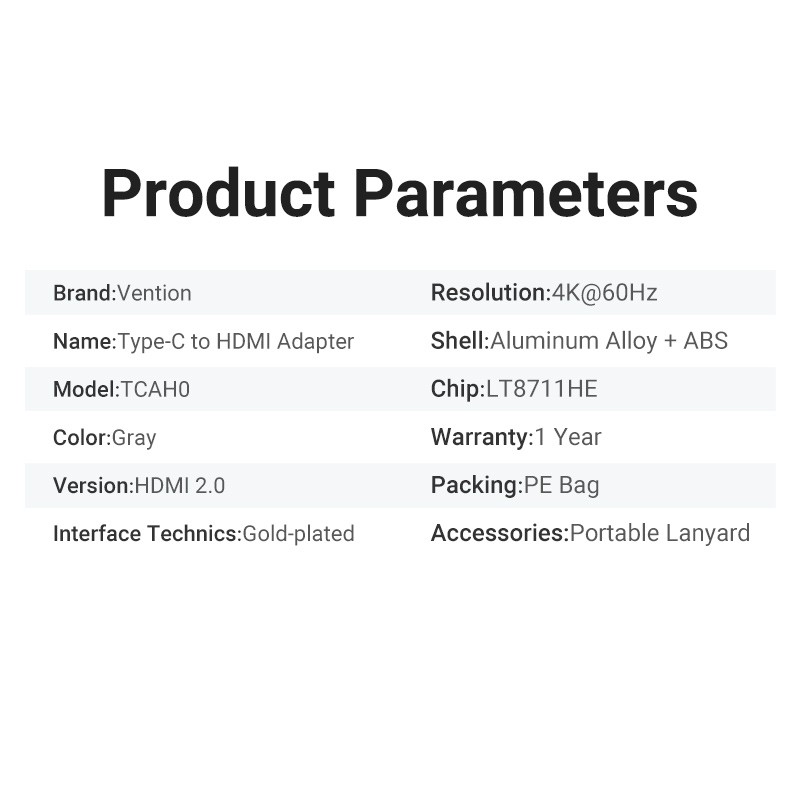This screenshot has width=800, height=800.
Task: Select the TCAH0 model number
Action: [x=155, y=389]
